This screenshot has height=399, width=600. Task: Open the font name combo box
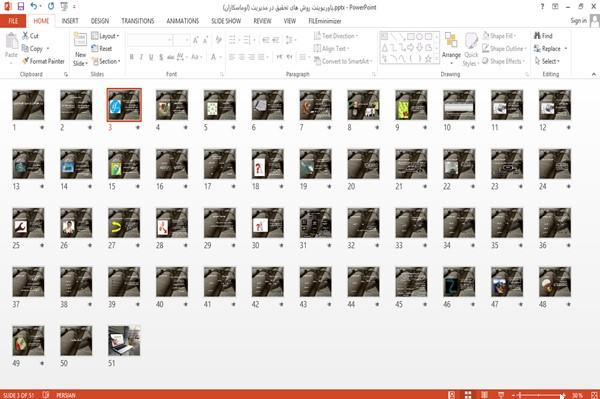tap(150, 40)
